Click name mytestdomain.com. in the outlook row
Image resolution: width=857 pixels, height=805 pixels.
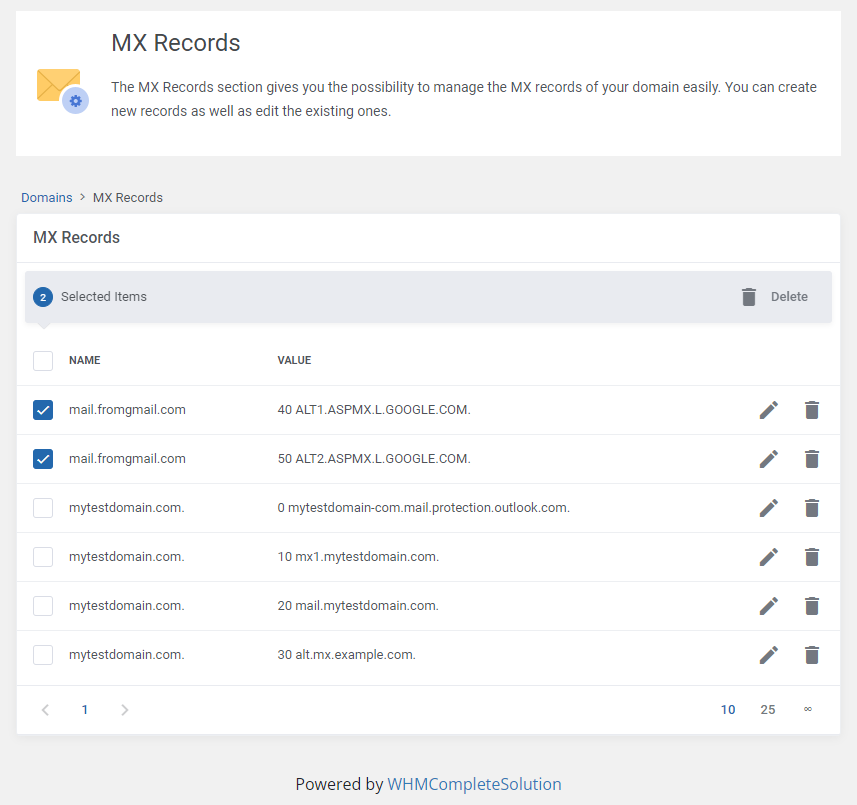coord(127,508)
